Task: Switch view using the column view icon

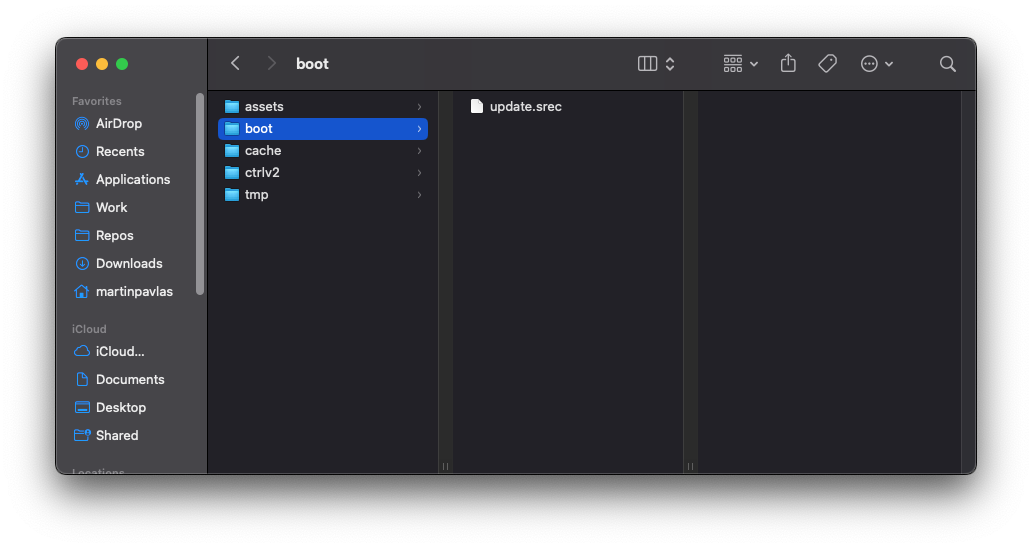Action: pos(648,63)
